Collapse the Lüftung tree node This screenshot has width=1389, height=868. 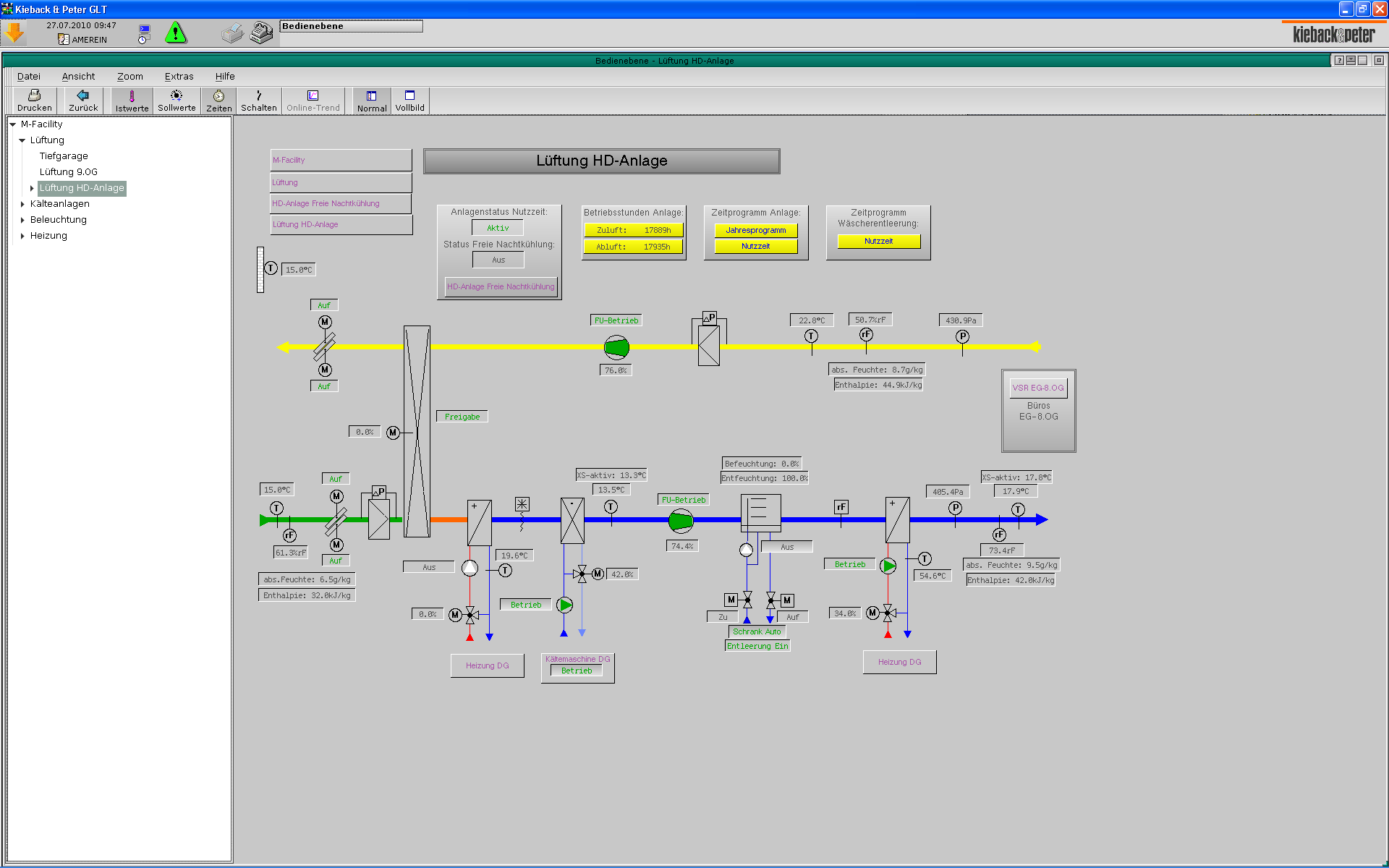click(22, 140)
